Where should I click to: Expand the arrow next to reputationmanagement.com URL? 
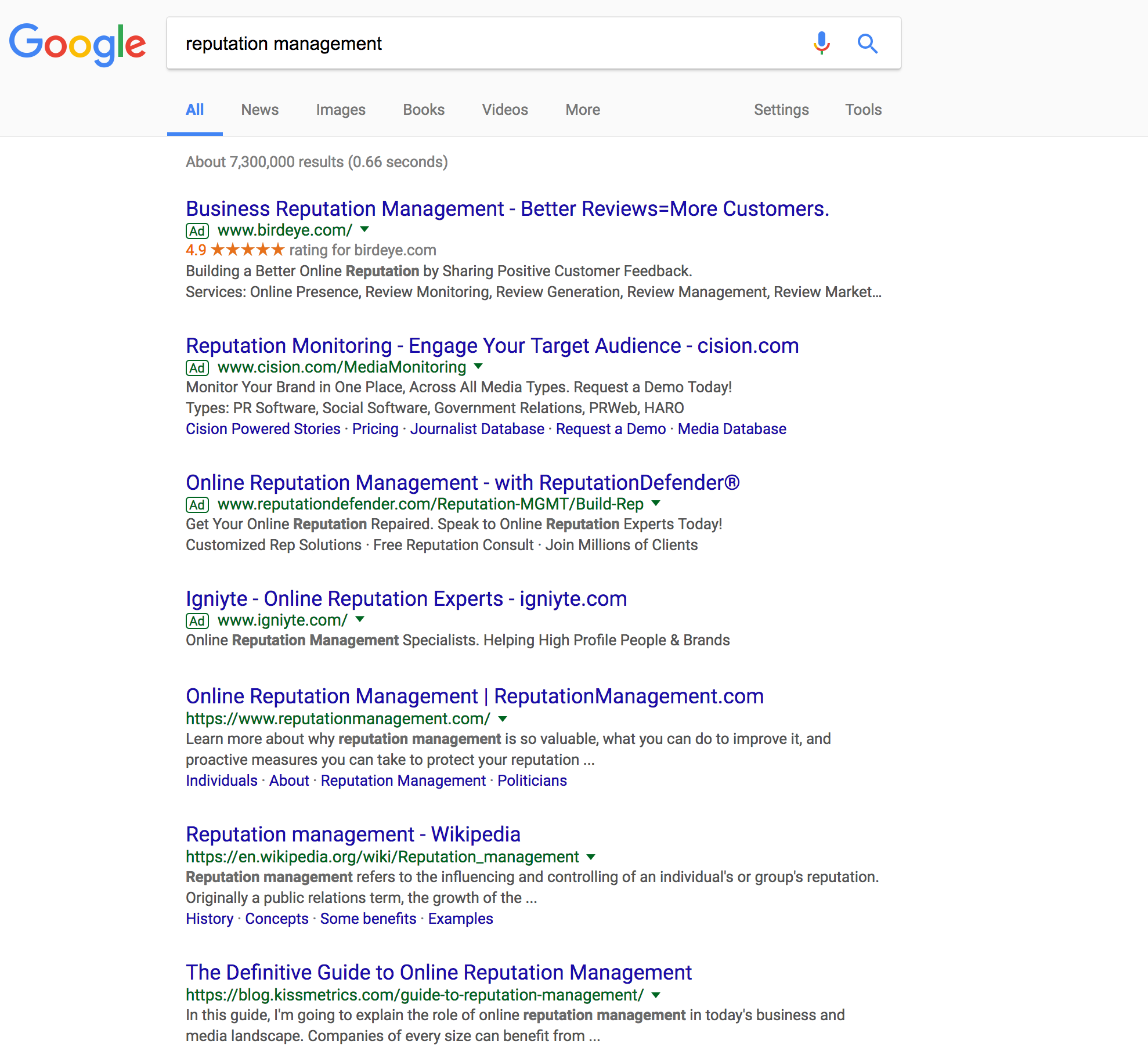coord(503,718)
